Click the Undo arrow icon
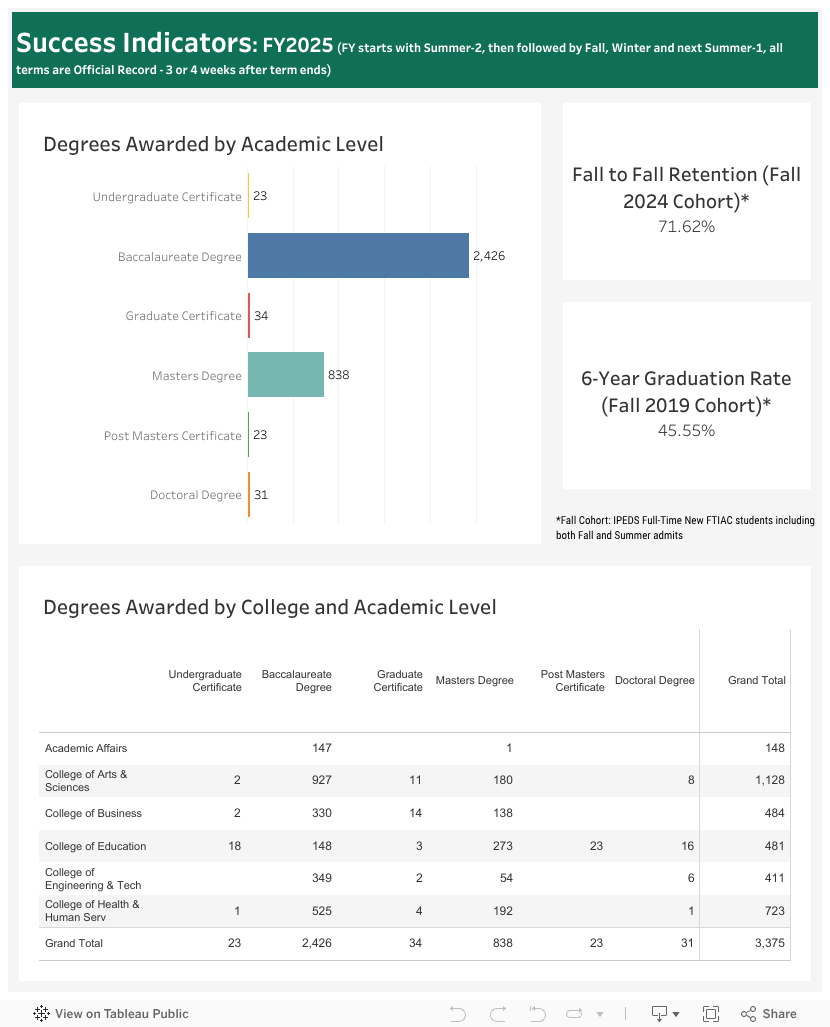 pyautogui.click(x=458, y=1013)
